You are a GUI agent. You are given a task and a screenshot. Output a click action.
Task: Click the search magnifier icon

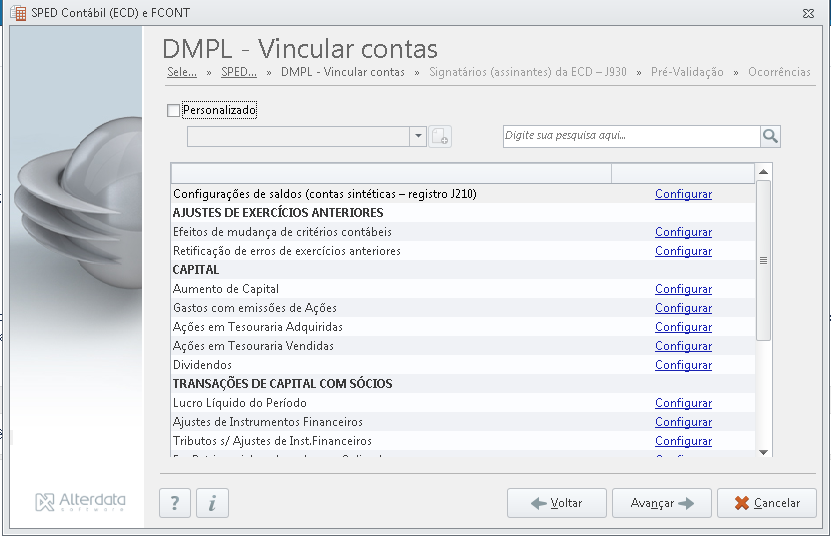click(x=770, y=136)
